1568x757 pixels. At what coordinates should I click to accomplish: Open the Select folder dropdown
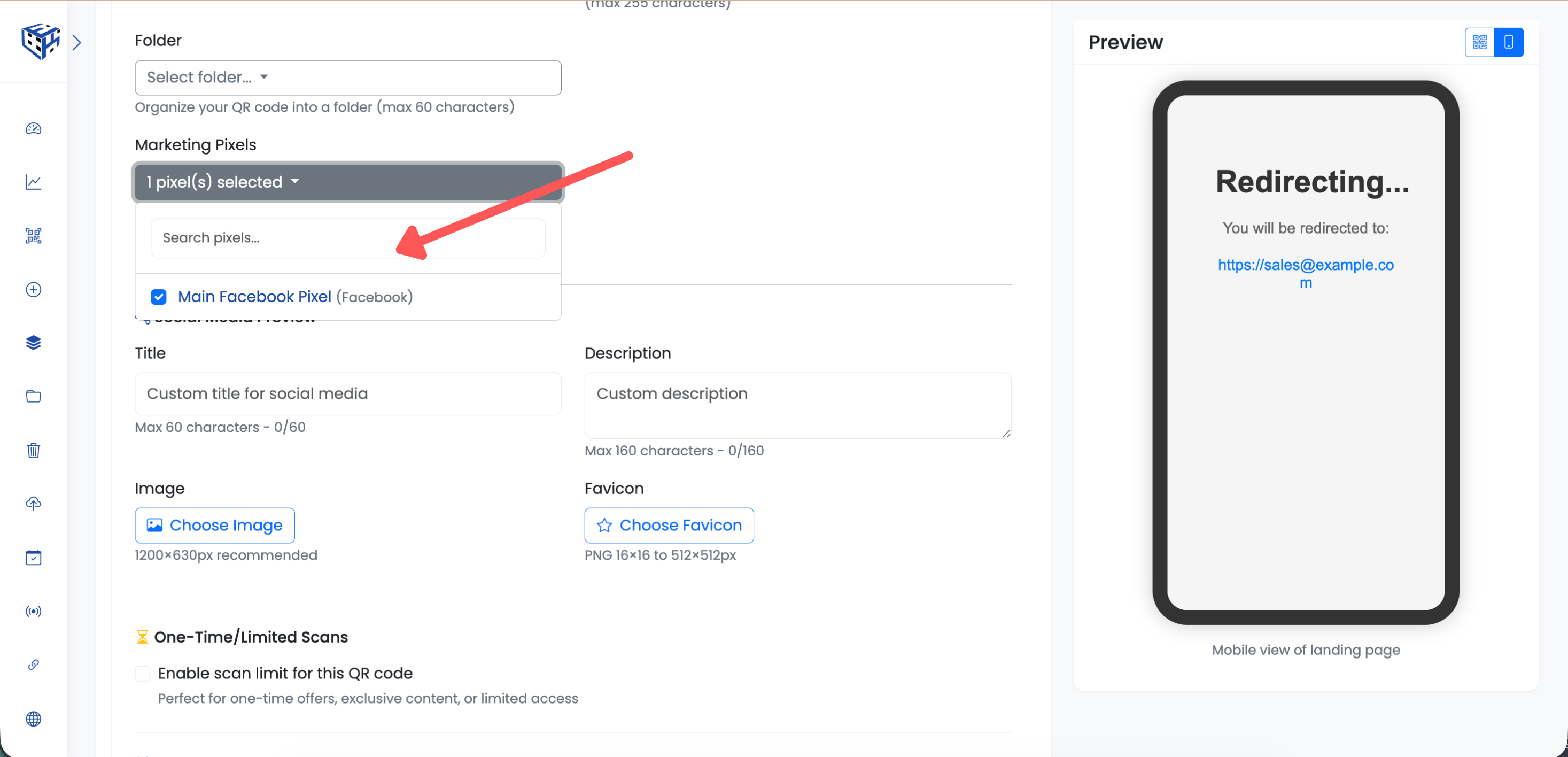click(x=347, y=78)
